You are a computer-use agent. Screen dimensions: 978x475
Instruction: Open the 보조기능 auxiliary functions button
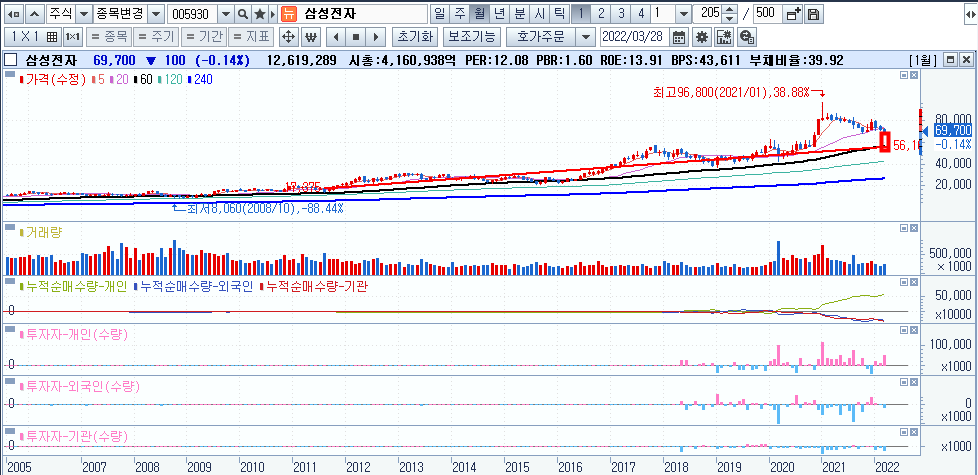click(471, 37)
